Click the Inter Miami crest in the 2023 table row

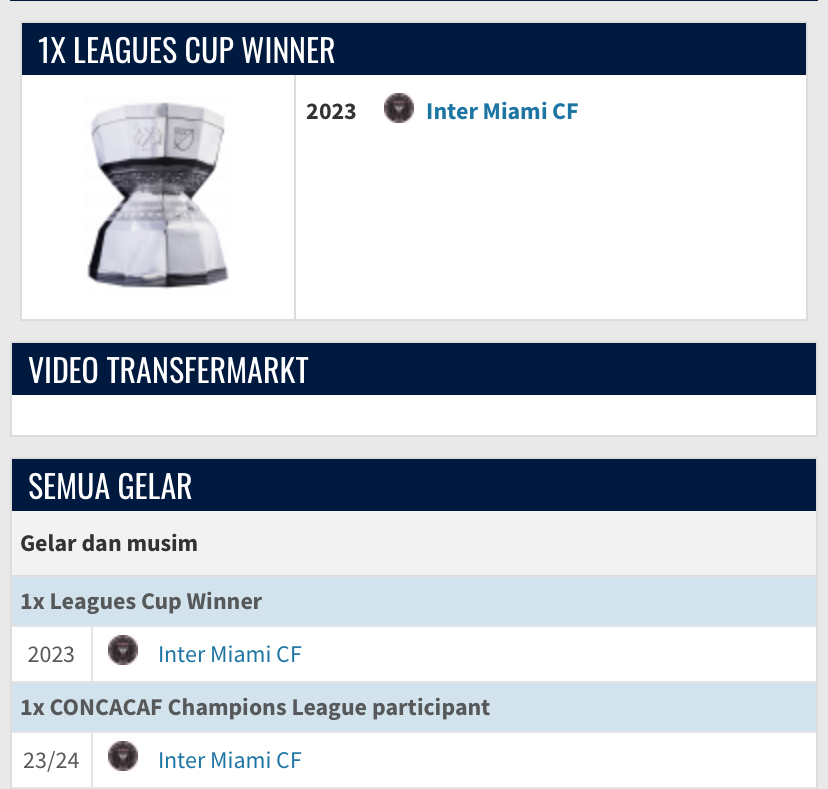coord(123,651)
